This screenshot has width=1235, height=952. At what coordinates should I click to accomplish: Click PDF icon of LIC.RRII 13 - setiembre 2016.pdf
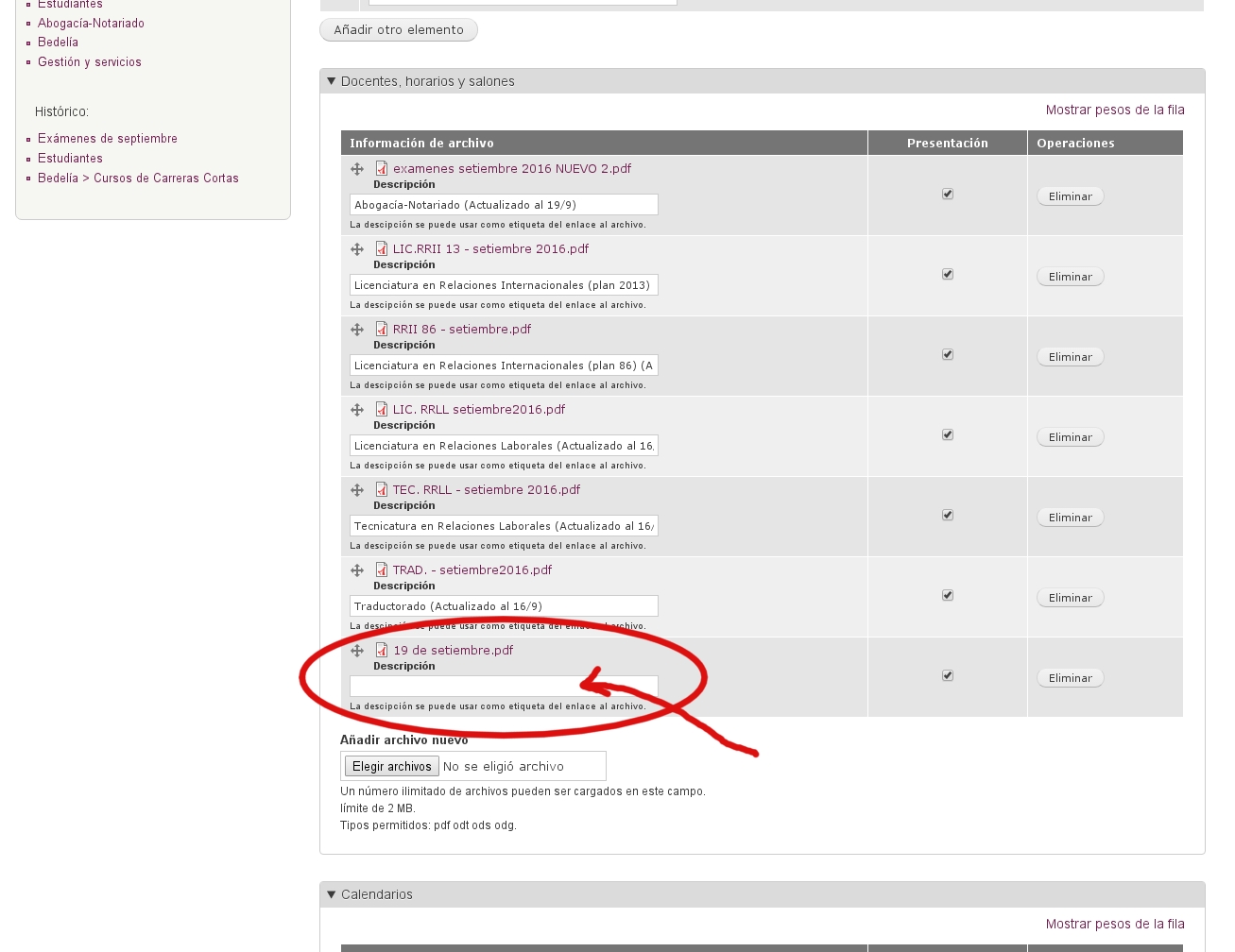(382, 248)
